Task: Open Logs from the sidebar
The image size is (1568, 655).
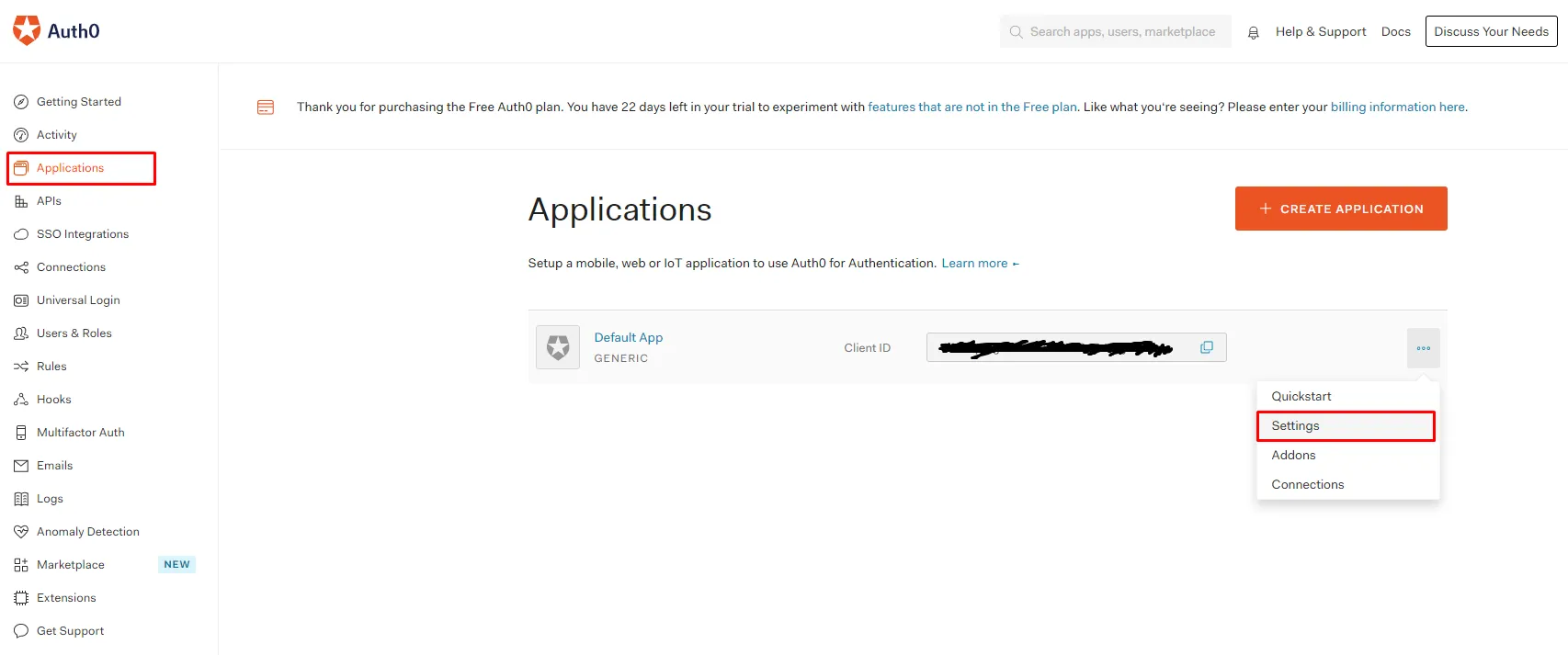Action: [x=50, y=499]
